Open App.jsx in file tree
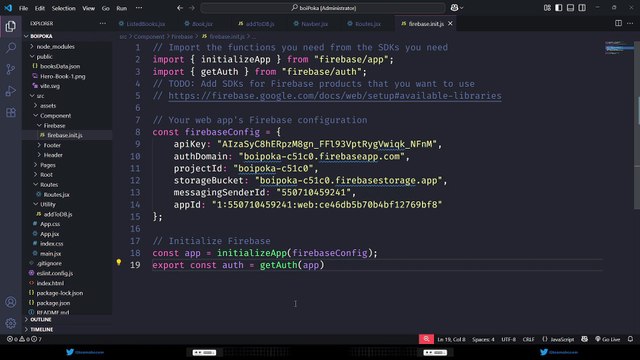The height and width of the screenshot is (360, 640). (x=49, y=234)
